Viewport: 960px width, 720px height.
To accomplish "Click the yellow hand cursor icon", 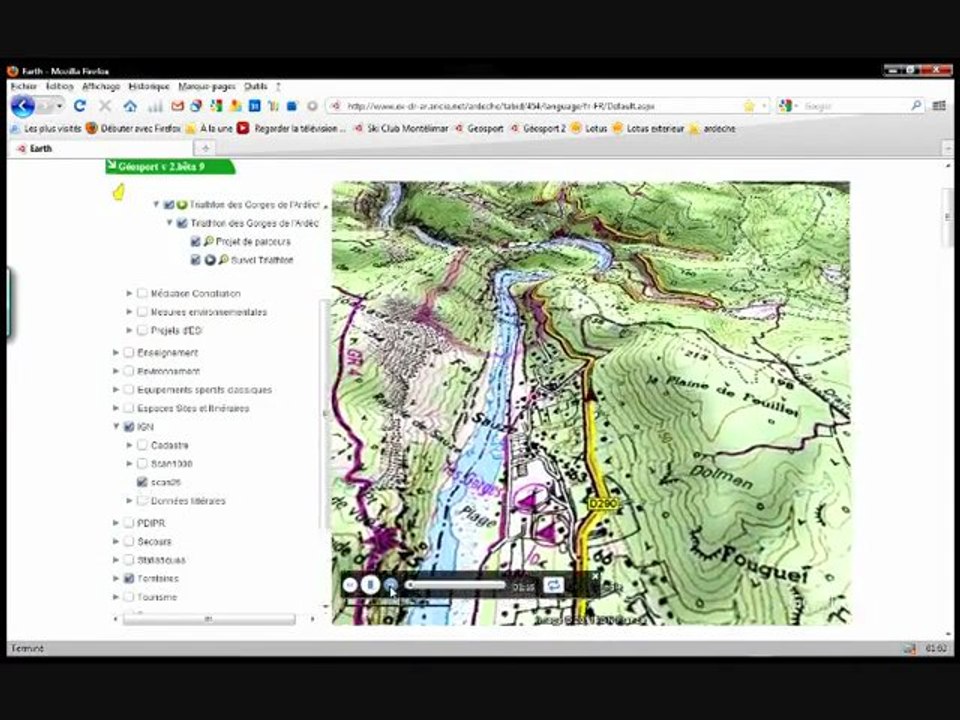I will tap(119, 192).
